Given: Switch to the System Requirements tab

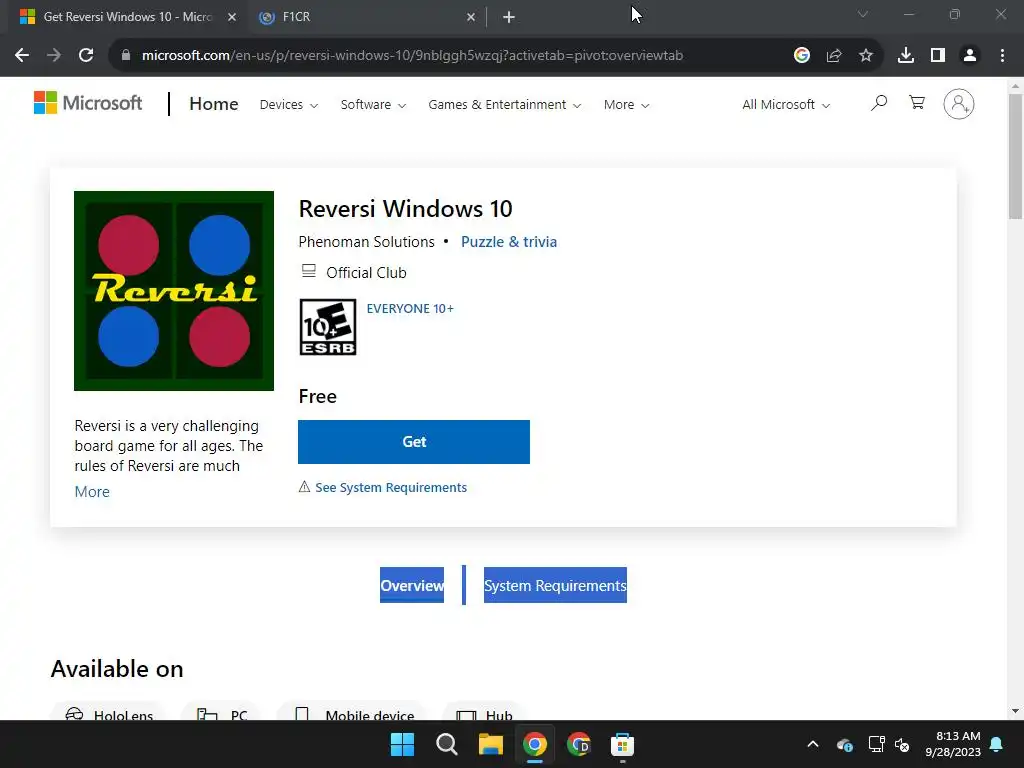Looking at the screenshot, I should pos(555,585).
